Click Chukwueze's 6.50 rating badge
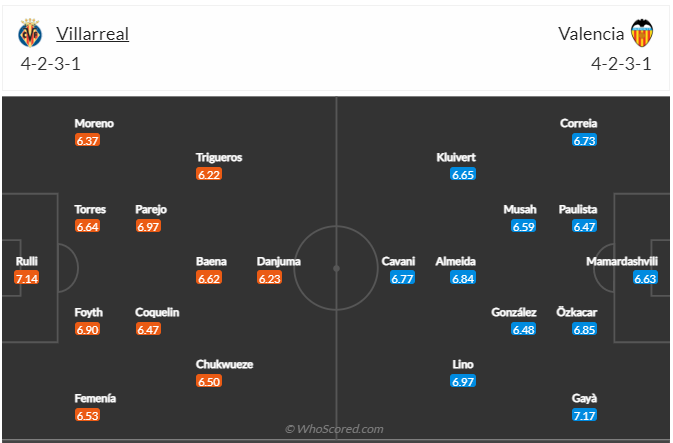 point(209,382)
